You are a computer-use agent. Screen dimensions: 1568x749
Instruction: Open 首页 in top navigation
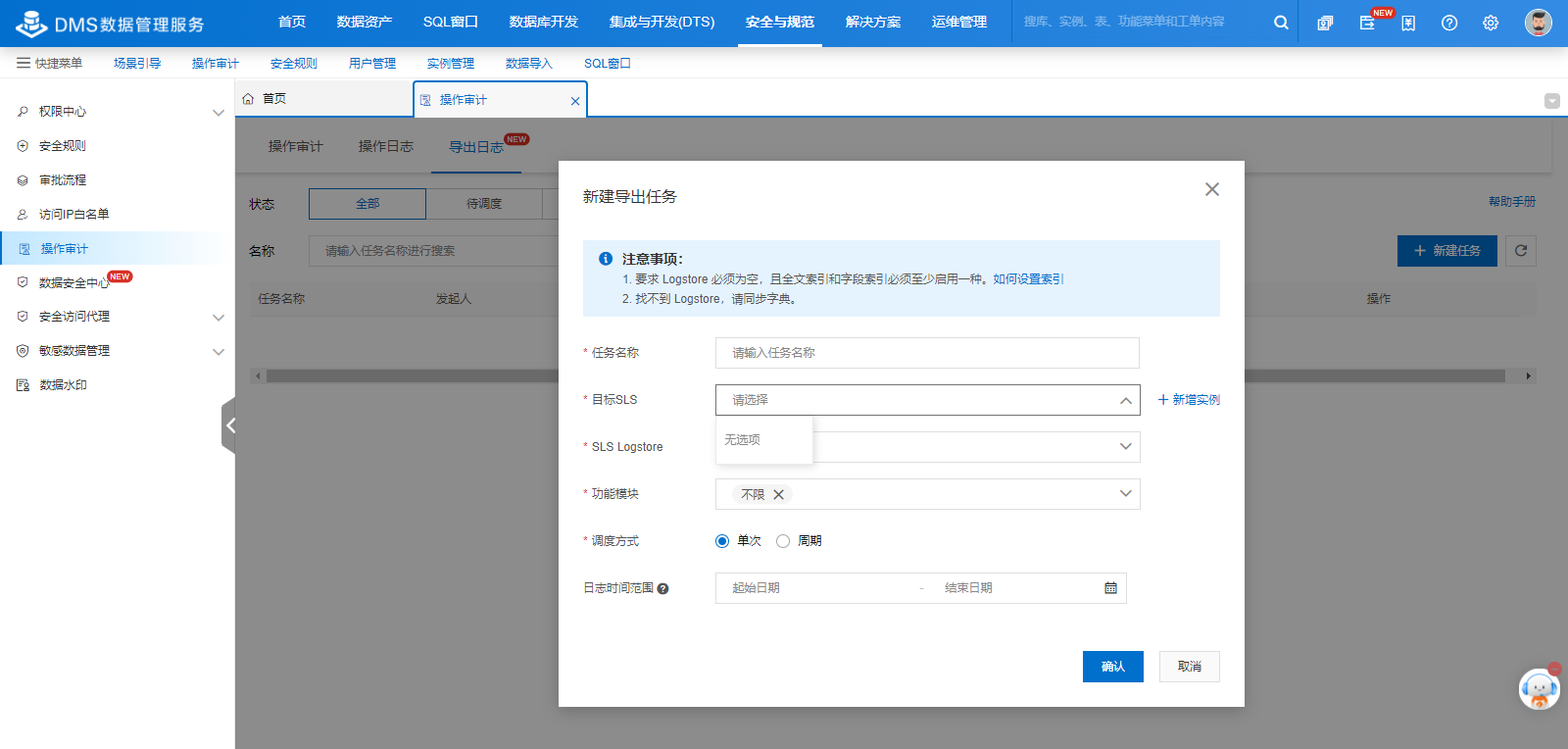292,23
